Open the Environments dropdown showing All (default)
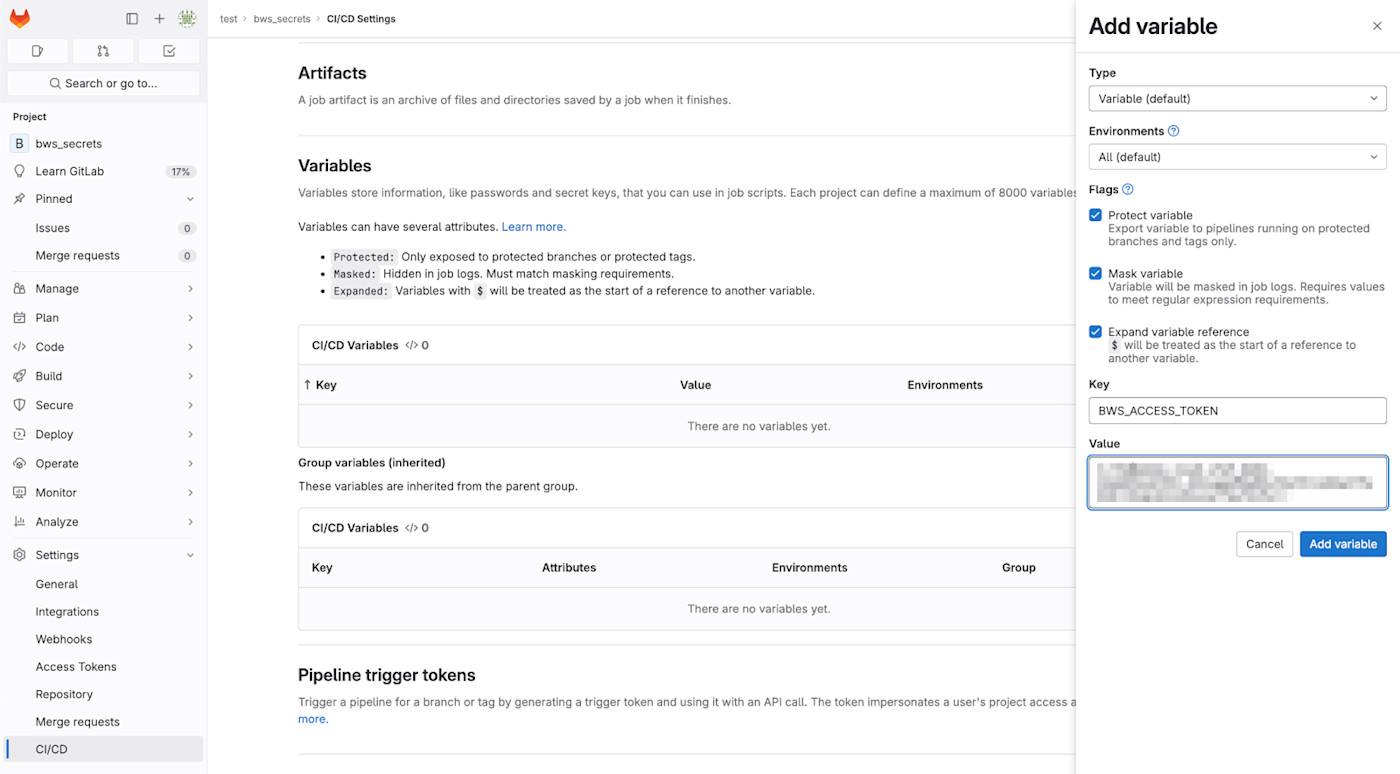1400x774 pixels. (1237, 156)
